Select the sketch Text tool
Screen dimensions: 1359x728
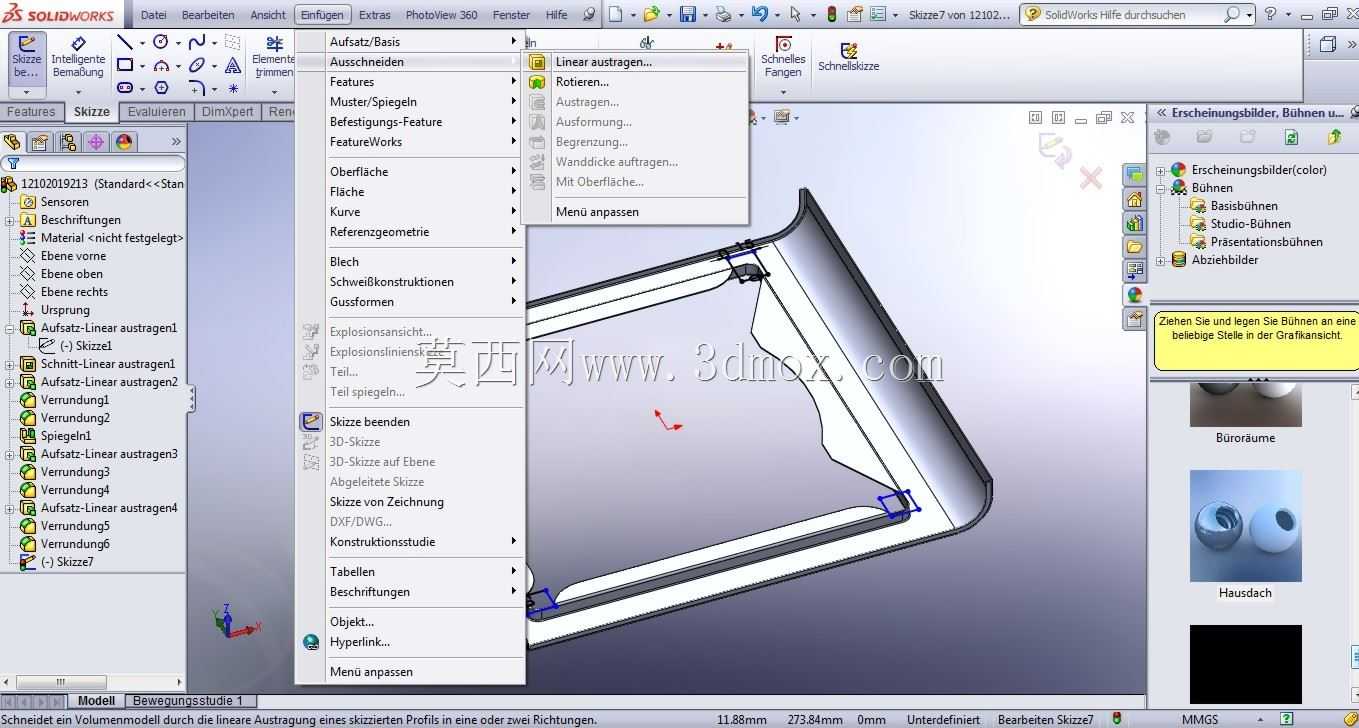click(233, 65)
